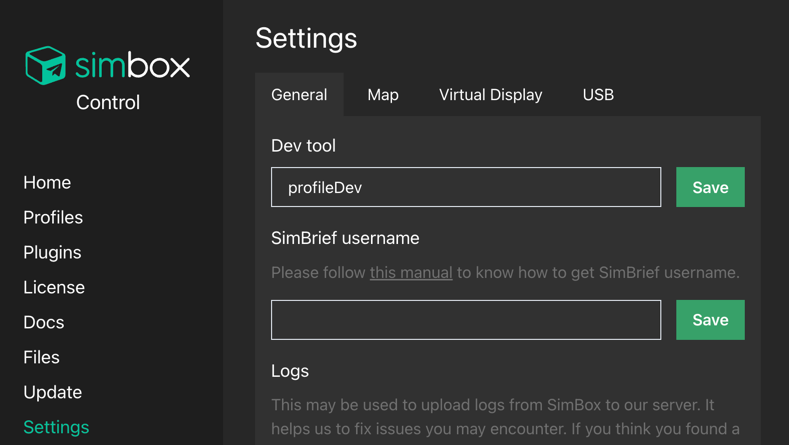Click the 'Logs' section heading
Screen dimensions: 789x445
290,372
